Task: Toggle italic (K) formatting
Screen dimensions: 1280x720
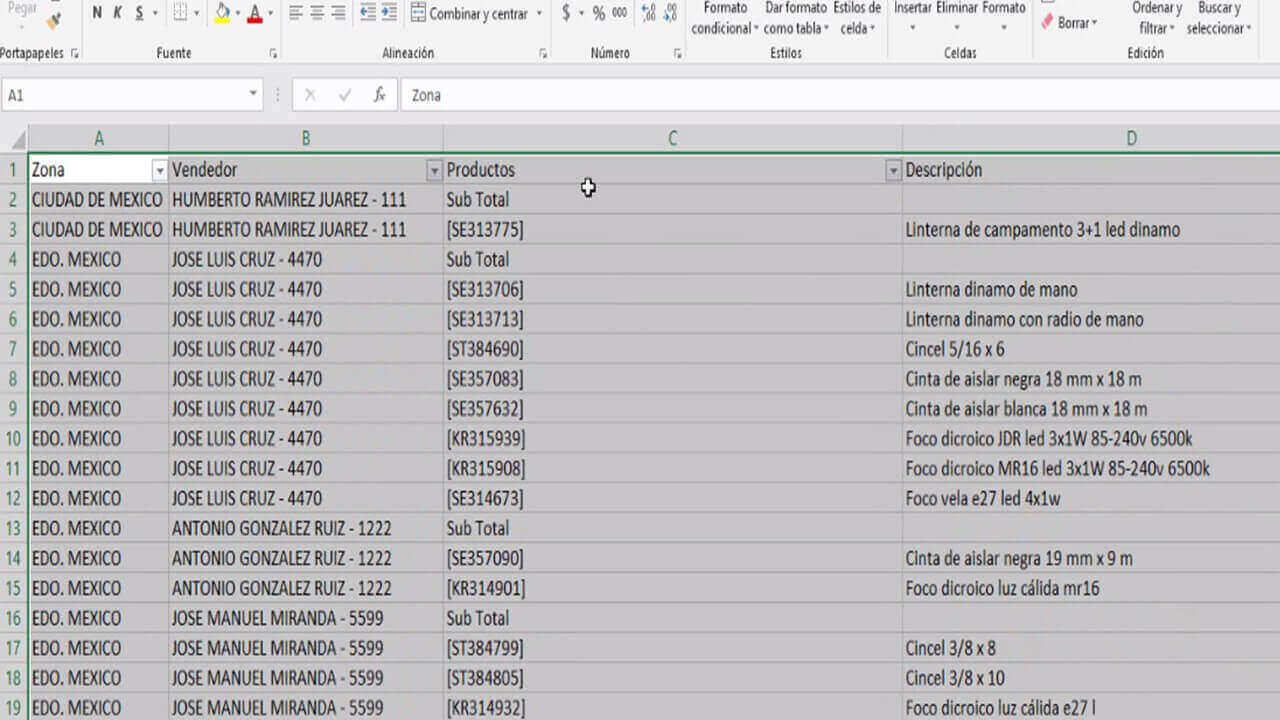Action: point(118,13)
